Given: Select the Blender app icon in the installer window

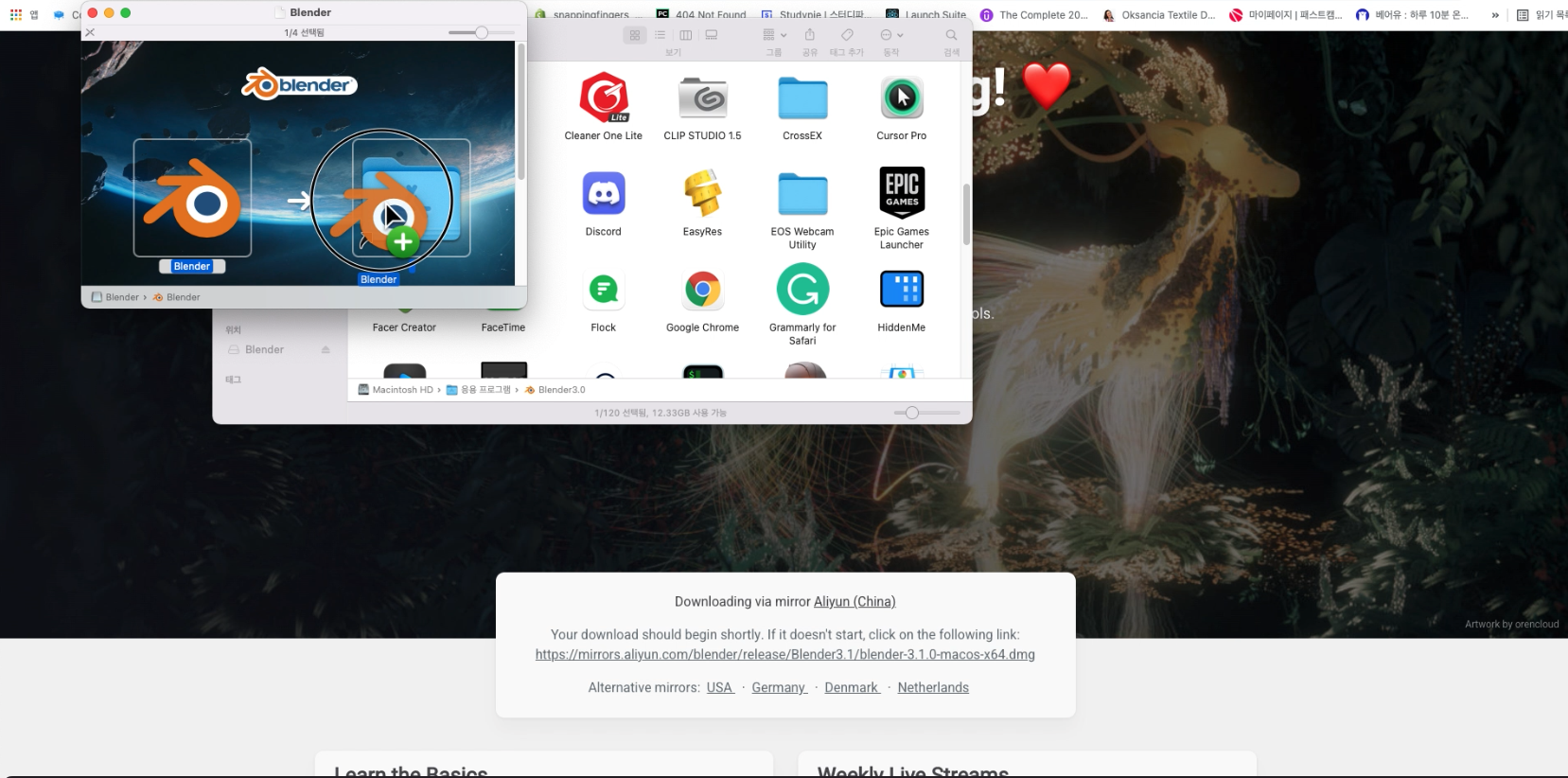Looking at the screenshot, I should pos(192,198).
